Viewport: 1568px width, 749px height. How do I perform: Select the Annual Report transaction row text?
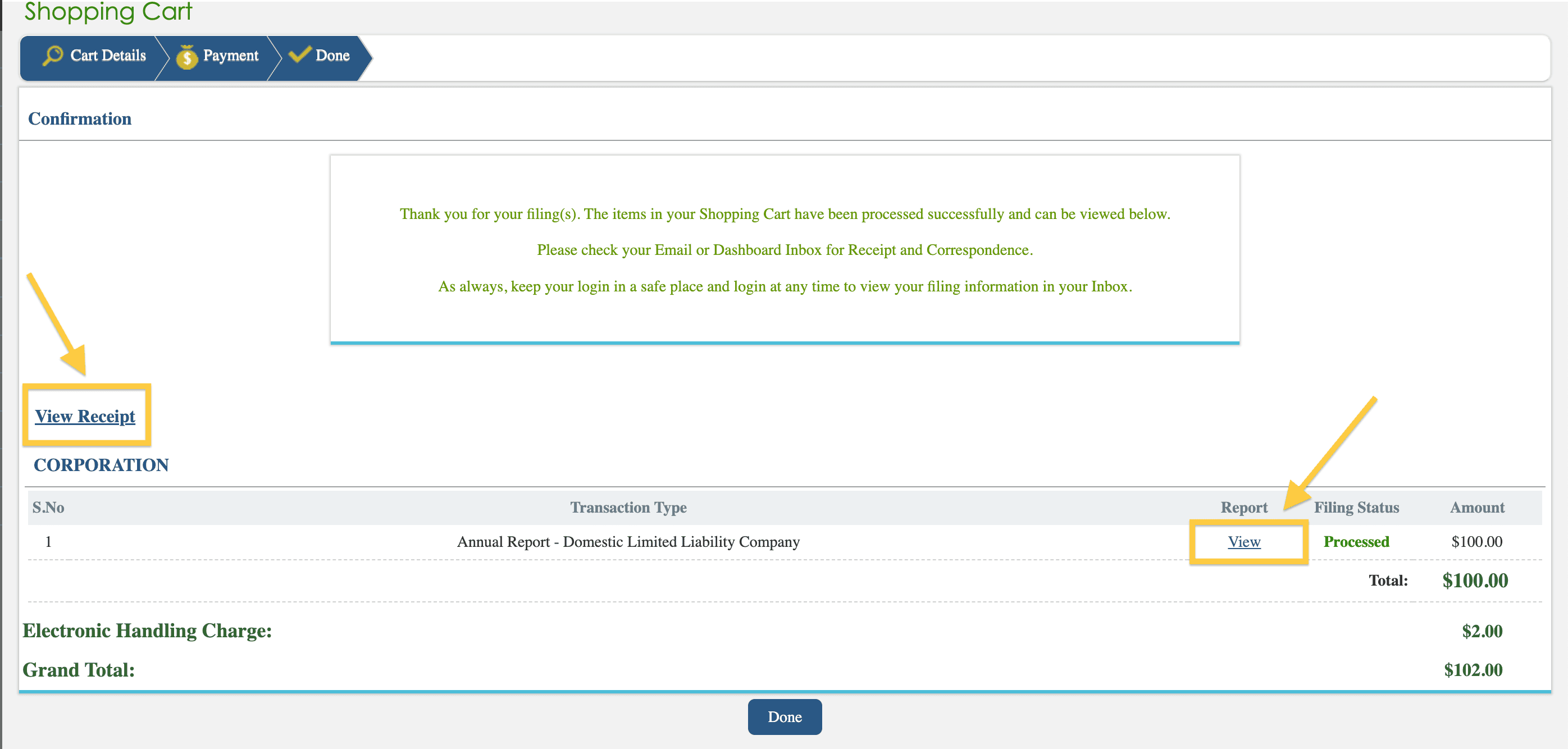tap(628, 541)
